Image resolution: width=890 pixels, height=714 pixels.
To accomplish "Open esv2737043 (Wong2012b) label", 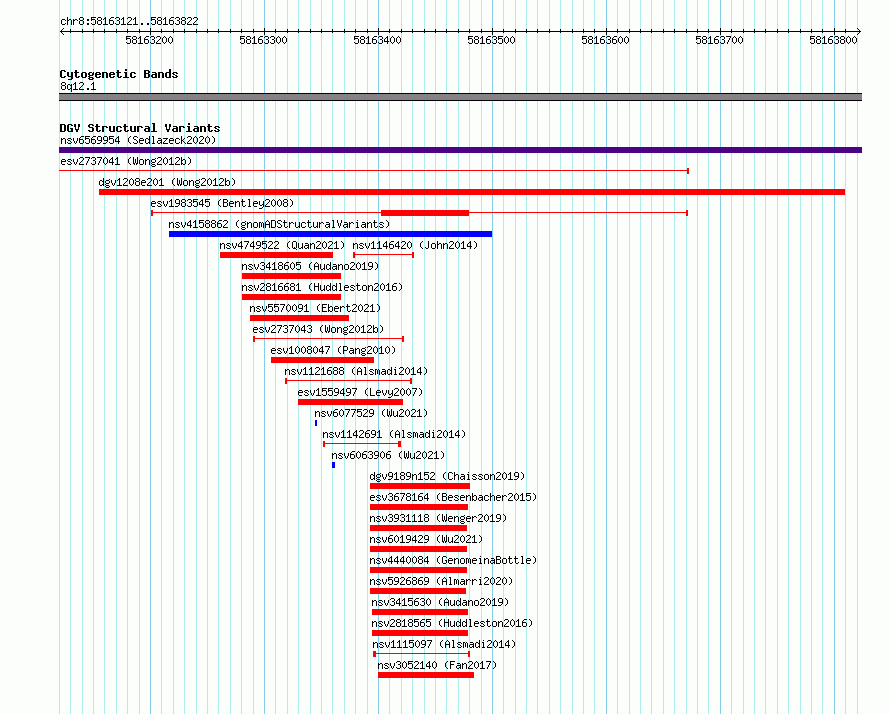I will tap(318, 329).
